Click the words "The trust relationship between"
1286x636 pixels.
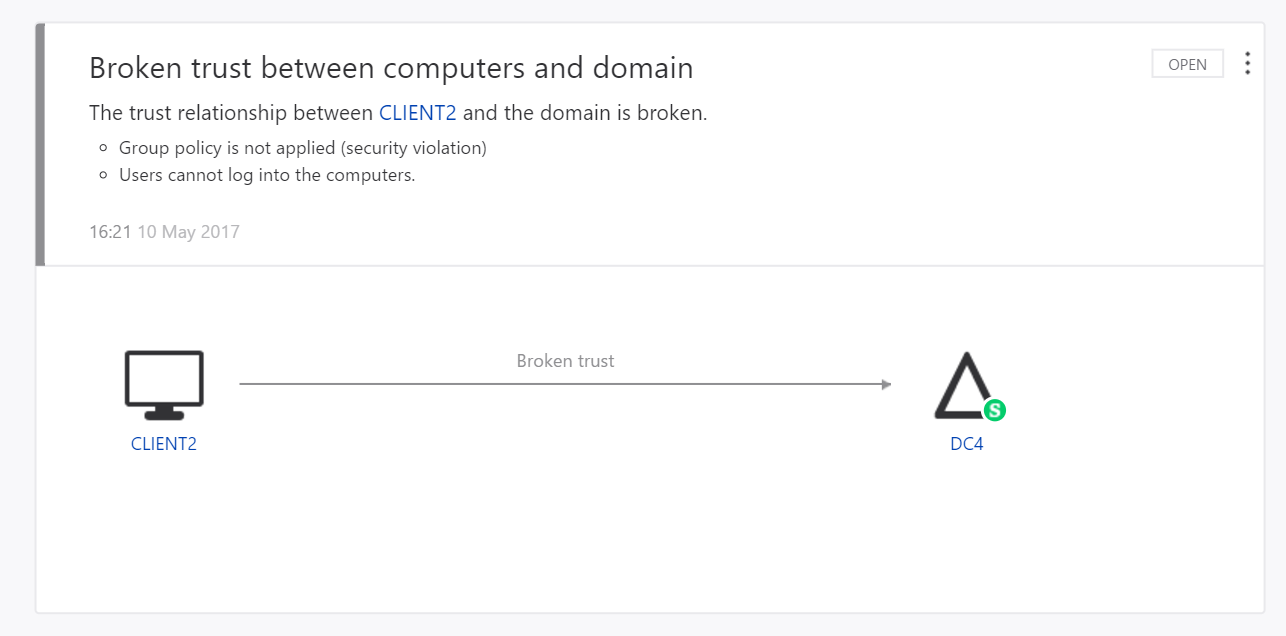tap(231, 113)
